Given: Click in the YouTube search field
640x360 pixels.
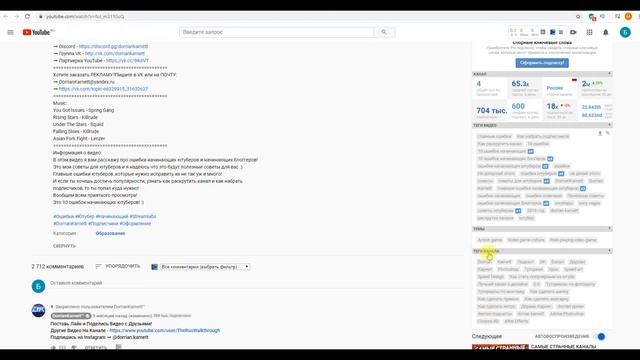Looking at the screenshot, I should click(276, 32).
